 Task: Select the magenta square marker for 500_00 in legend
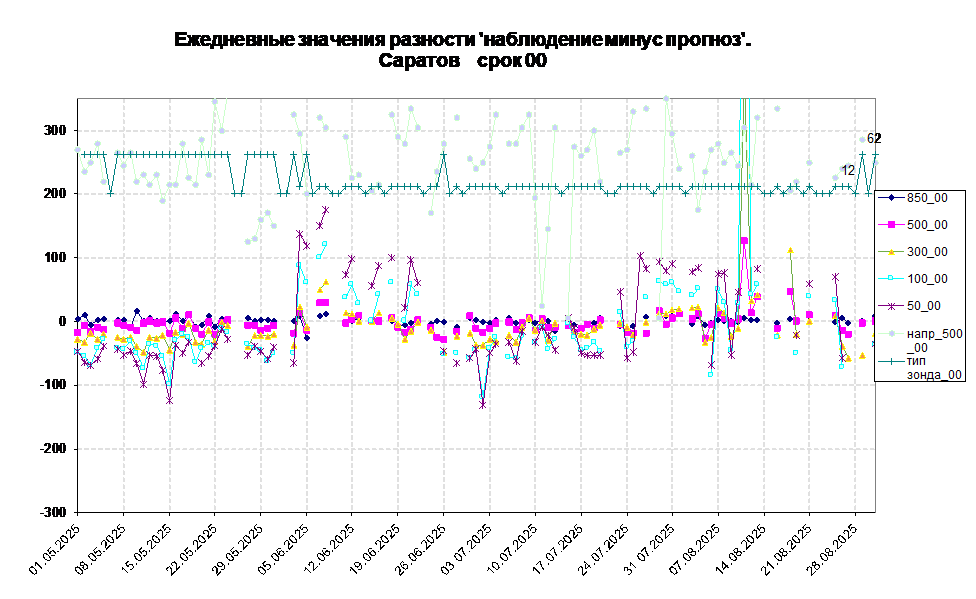890,225
